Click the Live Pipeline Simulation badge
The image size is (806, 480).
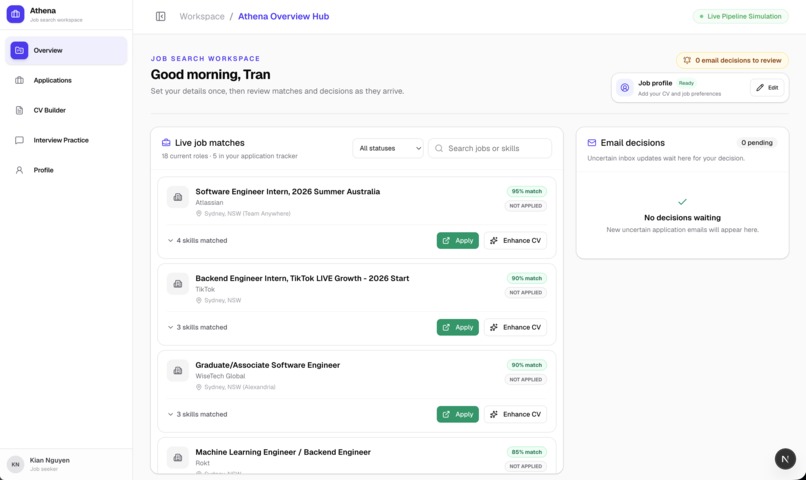[x=740, y=16]
